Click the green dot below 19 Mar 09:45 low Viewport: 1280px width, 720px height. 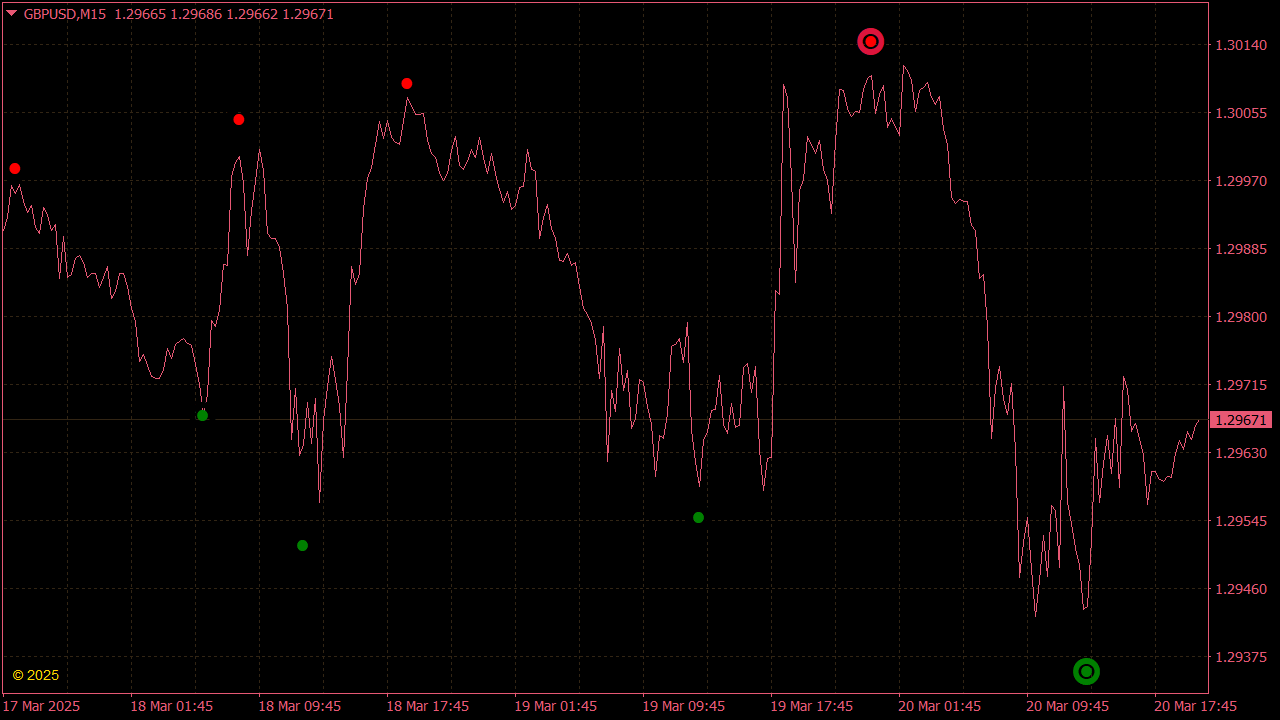click(698, 517)
